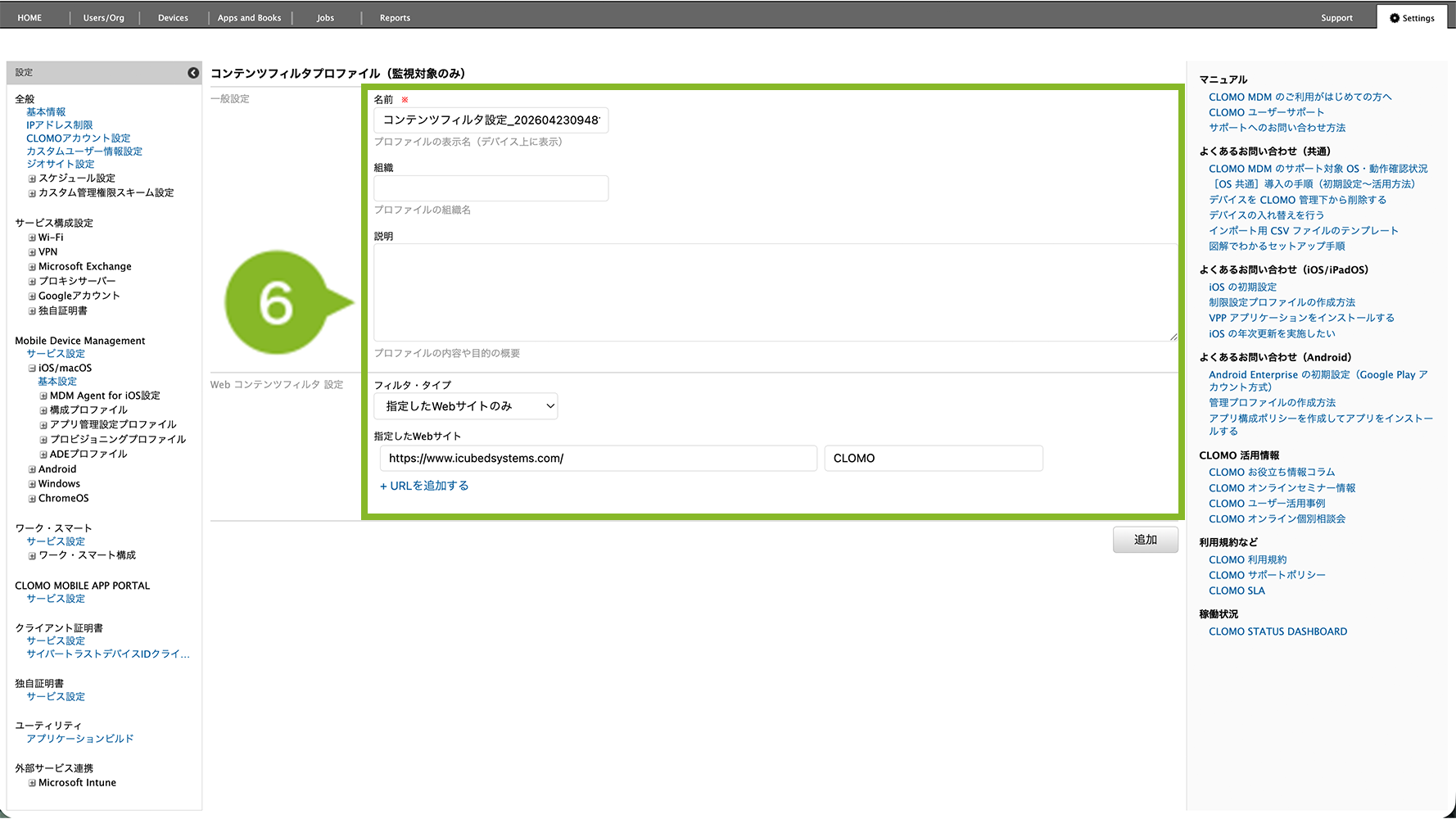Screen dimensions: 1456x819
Task: Collapse the iOS/macOS tree node
Action: [32, 369]
